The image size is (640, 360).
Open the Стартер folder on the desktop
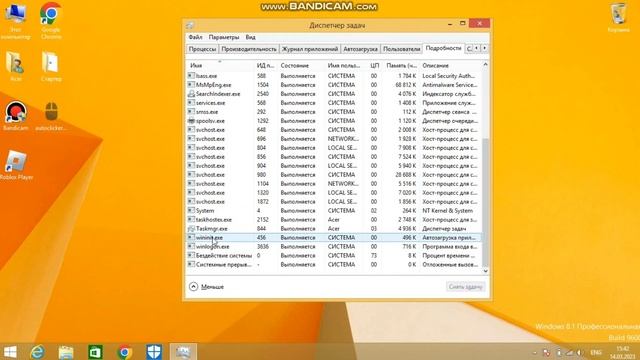(x=51, y=67)
